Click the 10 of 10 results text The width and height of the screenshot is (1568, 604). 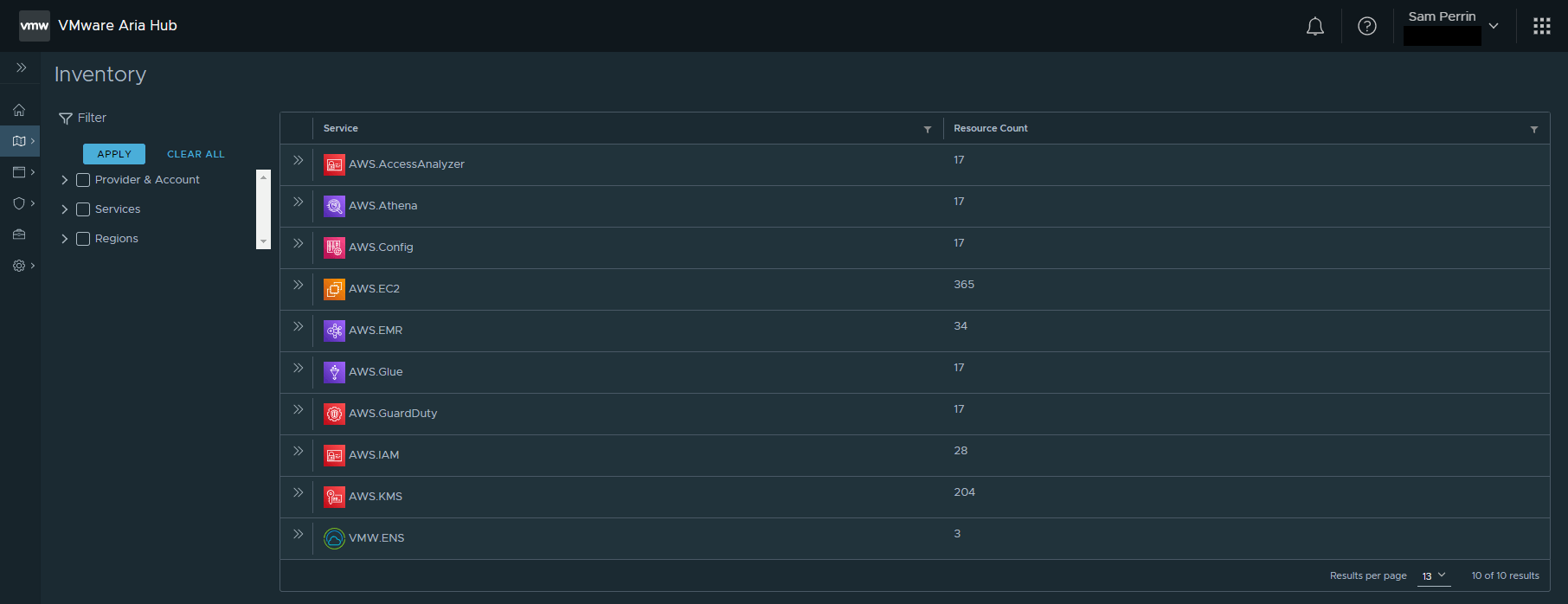click(1506, 576)
